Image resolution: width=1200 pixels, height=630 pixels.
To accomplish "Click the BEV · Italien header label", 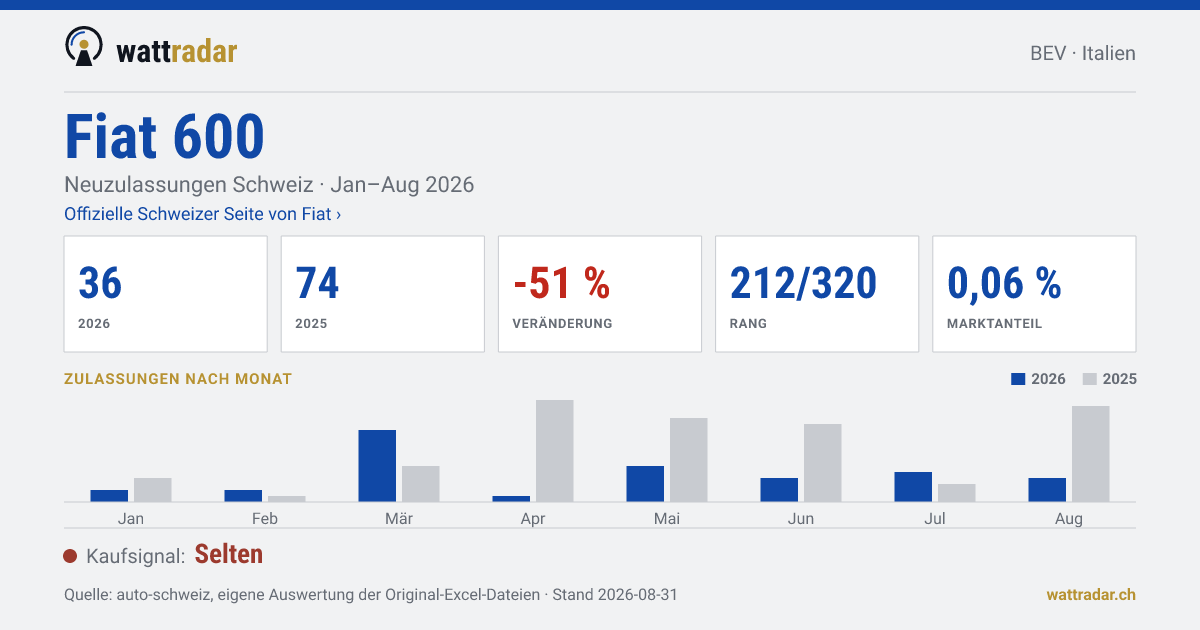I will pyautogui.click(x=1083, y=53).
